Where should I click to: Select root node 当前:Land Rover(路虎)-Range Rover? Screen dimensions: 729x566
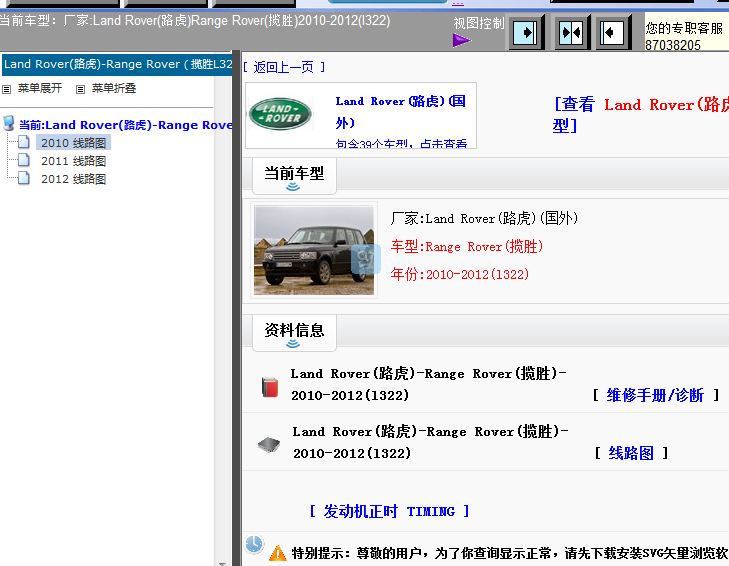126,125
